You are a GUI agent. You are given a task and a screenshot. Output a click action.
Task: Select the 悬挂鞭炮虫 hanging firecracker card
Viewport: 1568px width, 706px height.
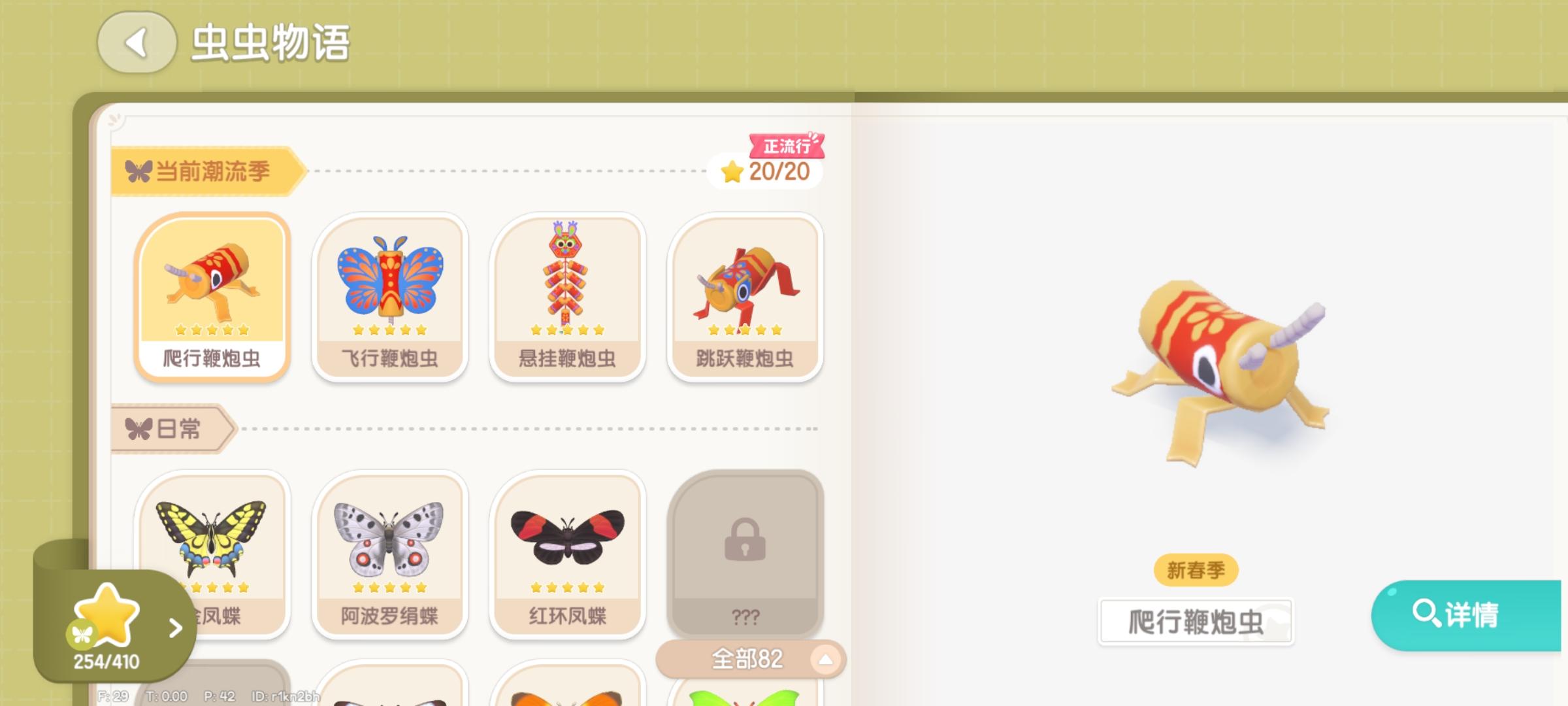[567, 297]
